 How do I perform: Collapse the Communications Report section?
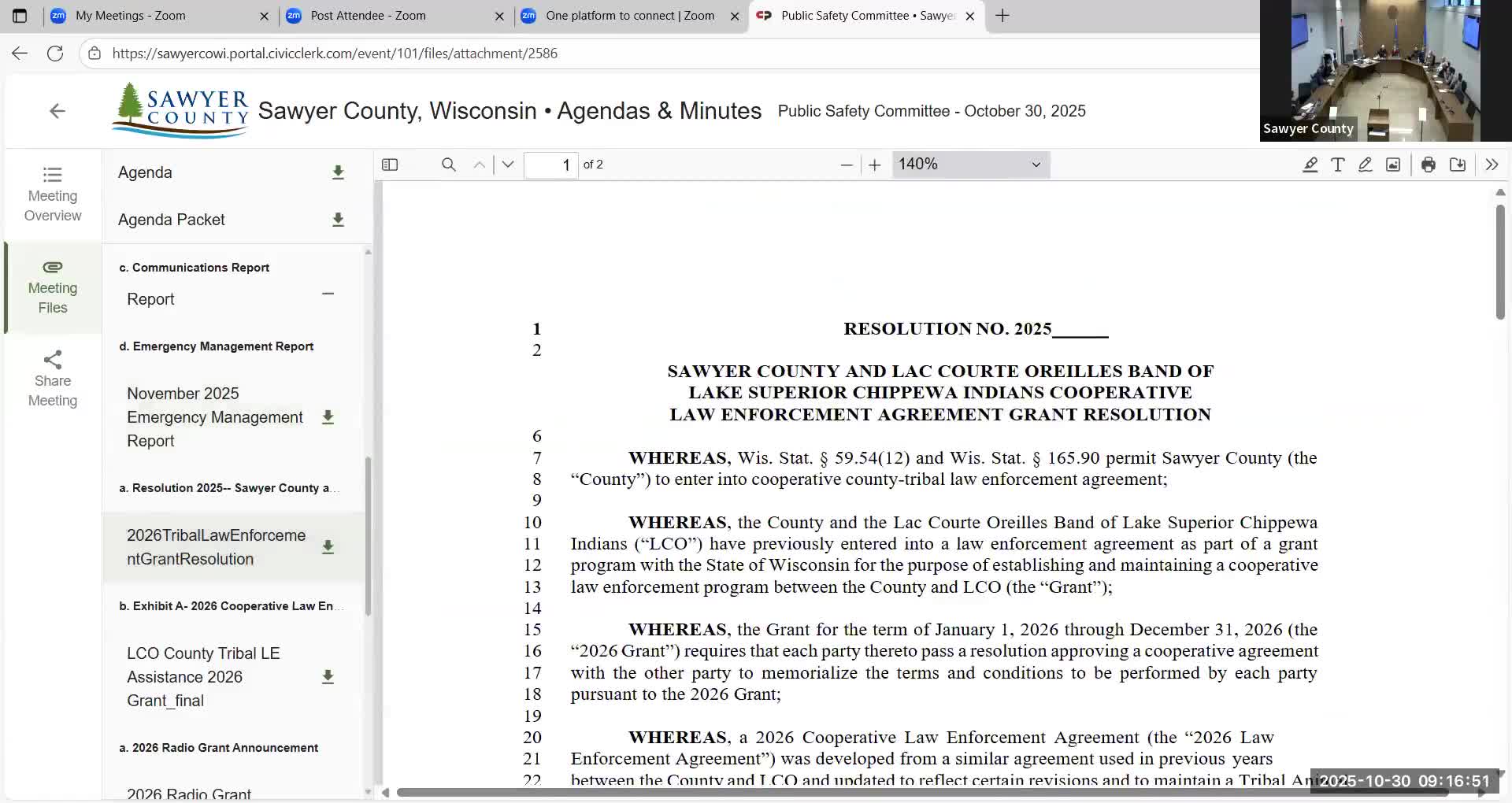point(328,294)
